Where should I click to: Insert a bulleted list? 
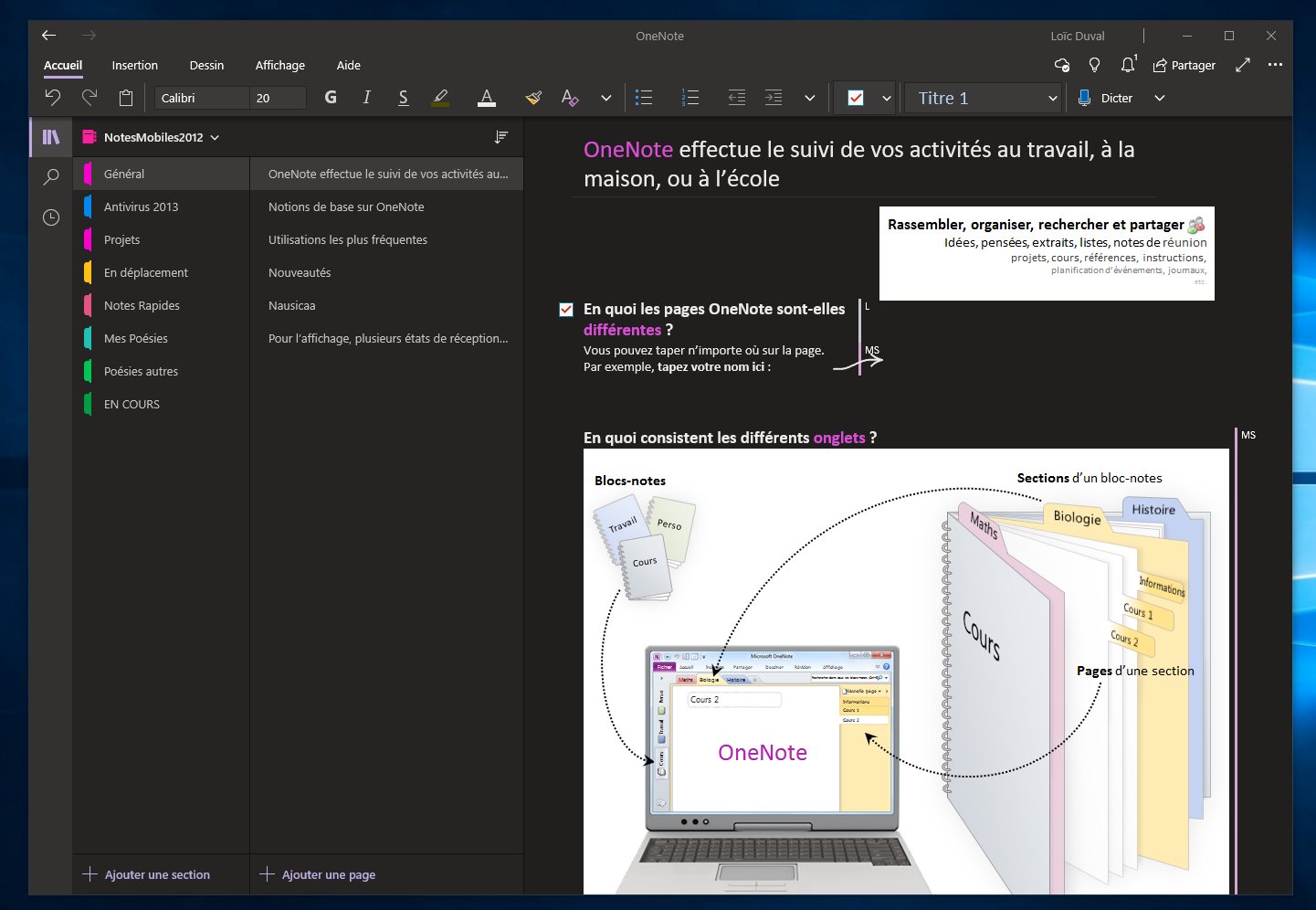(x=644, y=98)
